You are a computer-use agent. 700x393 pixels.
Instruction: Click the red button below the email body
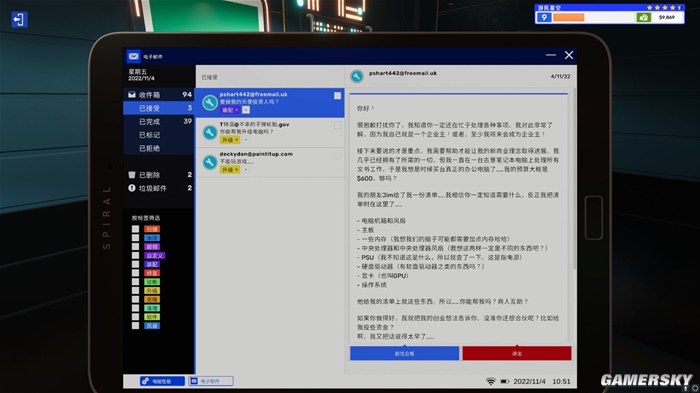pyautogui.click(x=517, y=353)
